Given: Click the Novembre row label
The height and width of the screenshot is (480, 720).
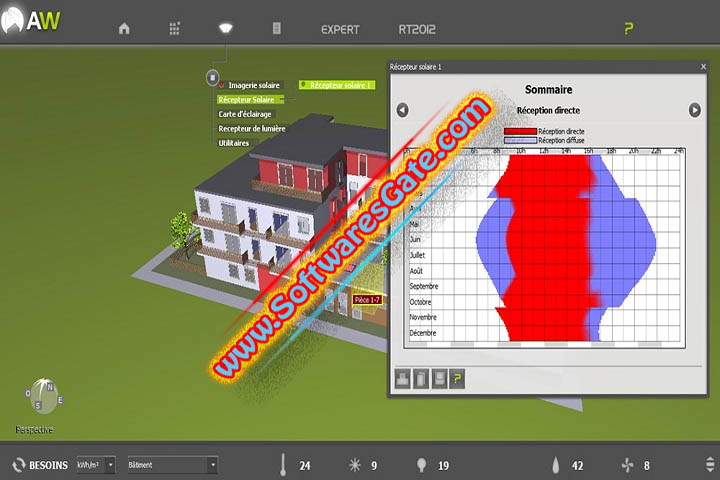Looking at the screenshot, I should (x=423, y=317).
